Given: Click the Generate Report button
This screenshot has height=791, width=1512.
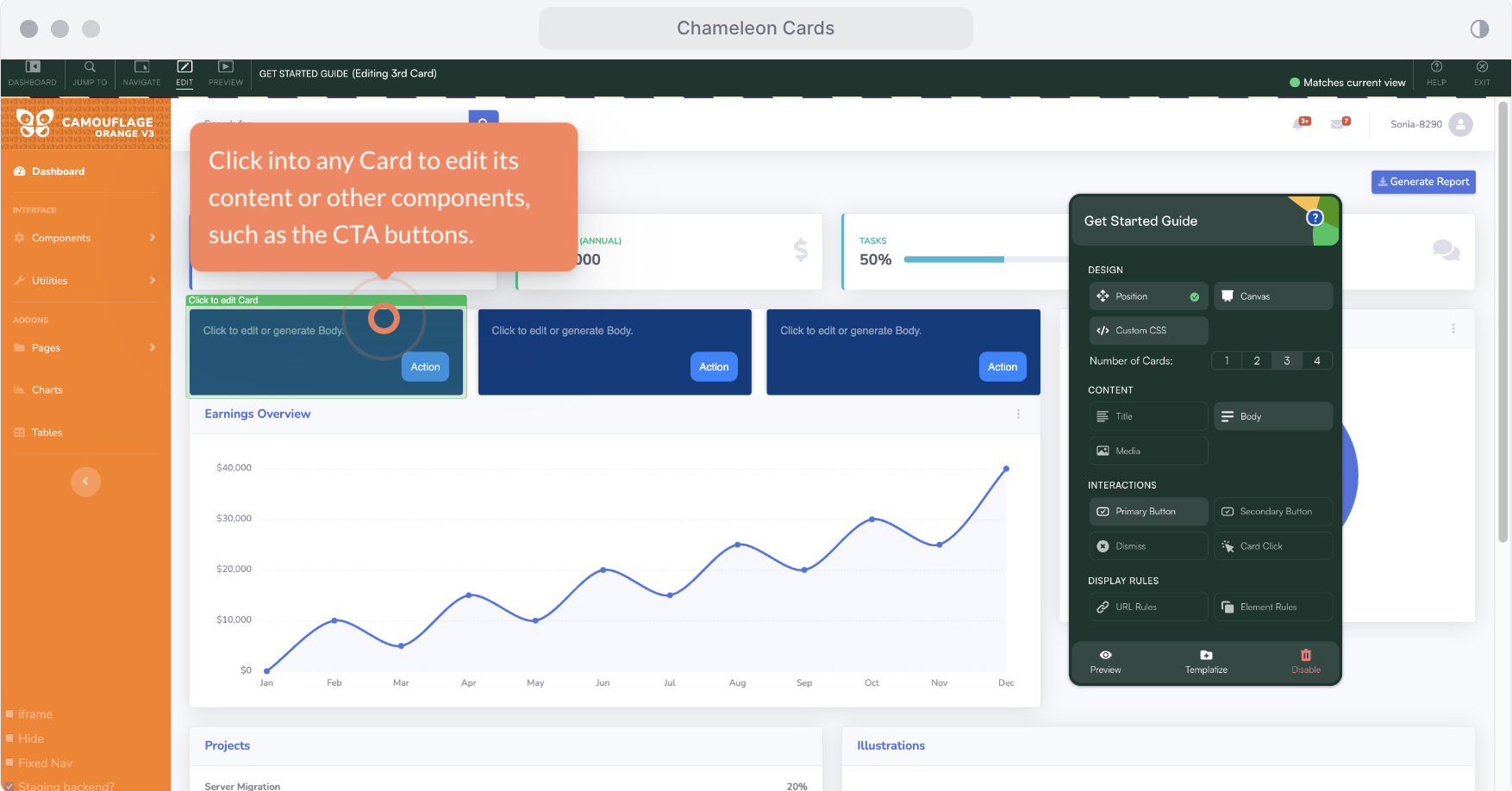Looking at the screenshot, I should pyautogui.click(x=1423, y=182).
